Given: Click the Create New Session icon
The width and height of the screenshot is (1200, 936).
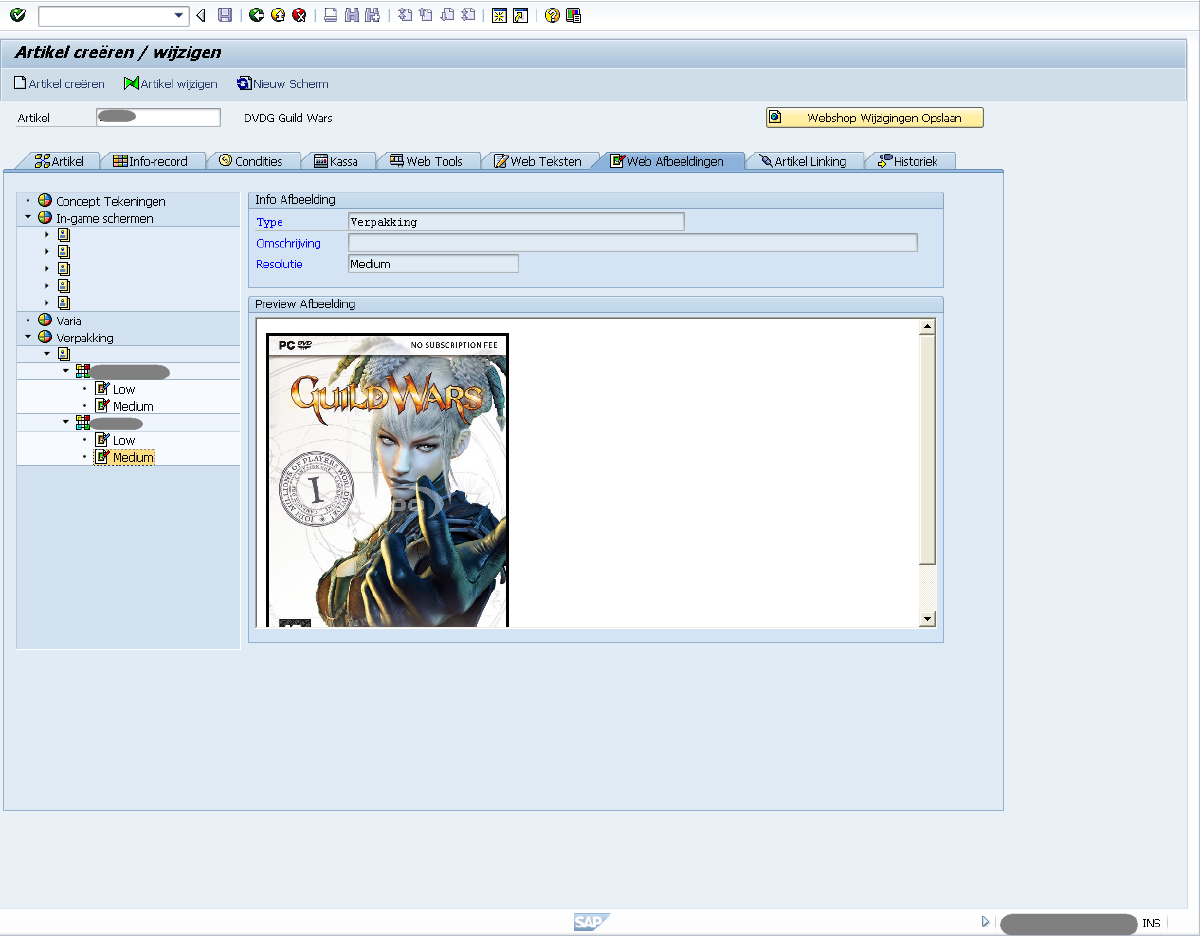Looking at the screenshot, I should coord(499,16).
